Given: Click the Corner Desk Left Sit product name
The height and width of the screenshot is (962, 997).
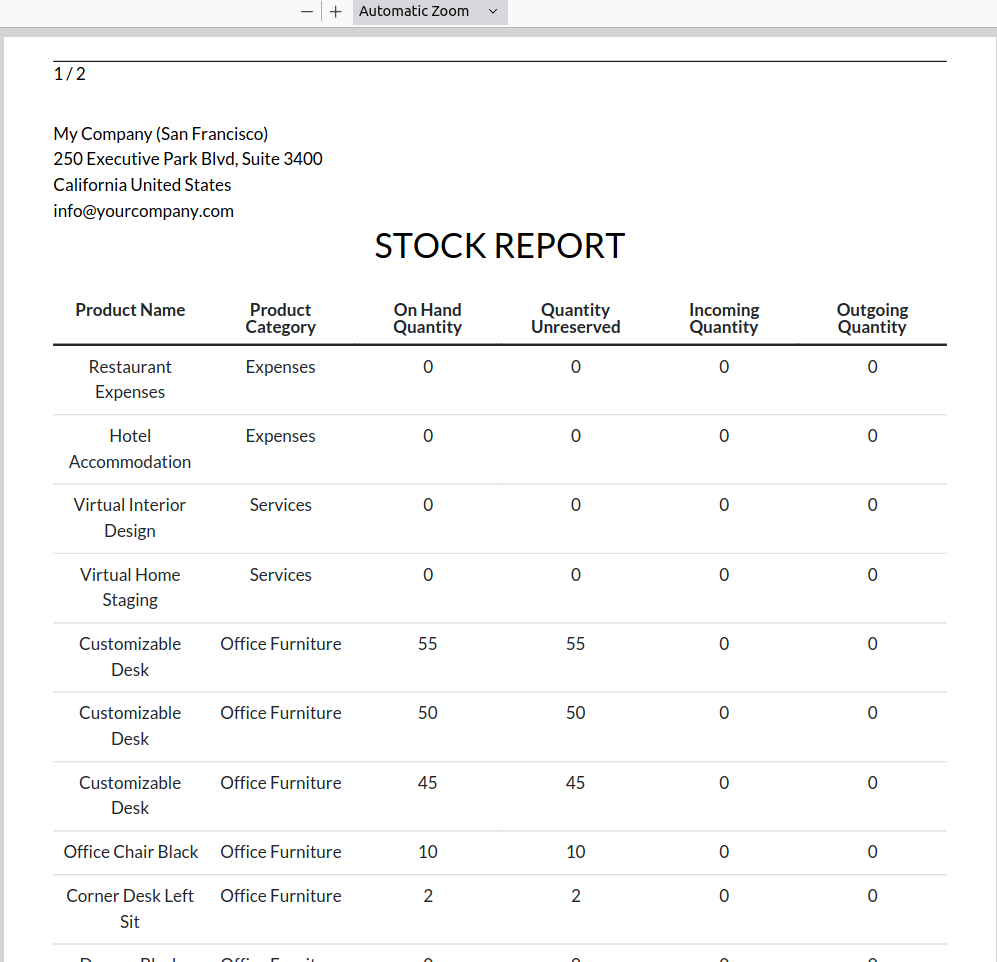Looking at the screenshot, I should click(130, 908).
